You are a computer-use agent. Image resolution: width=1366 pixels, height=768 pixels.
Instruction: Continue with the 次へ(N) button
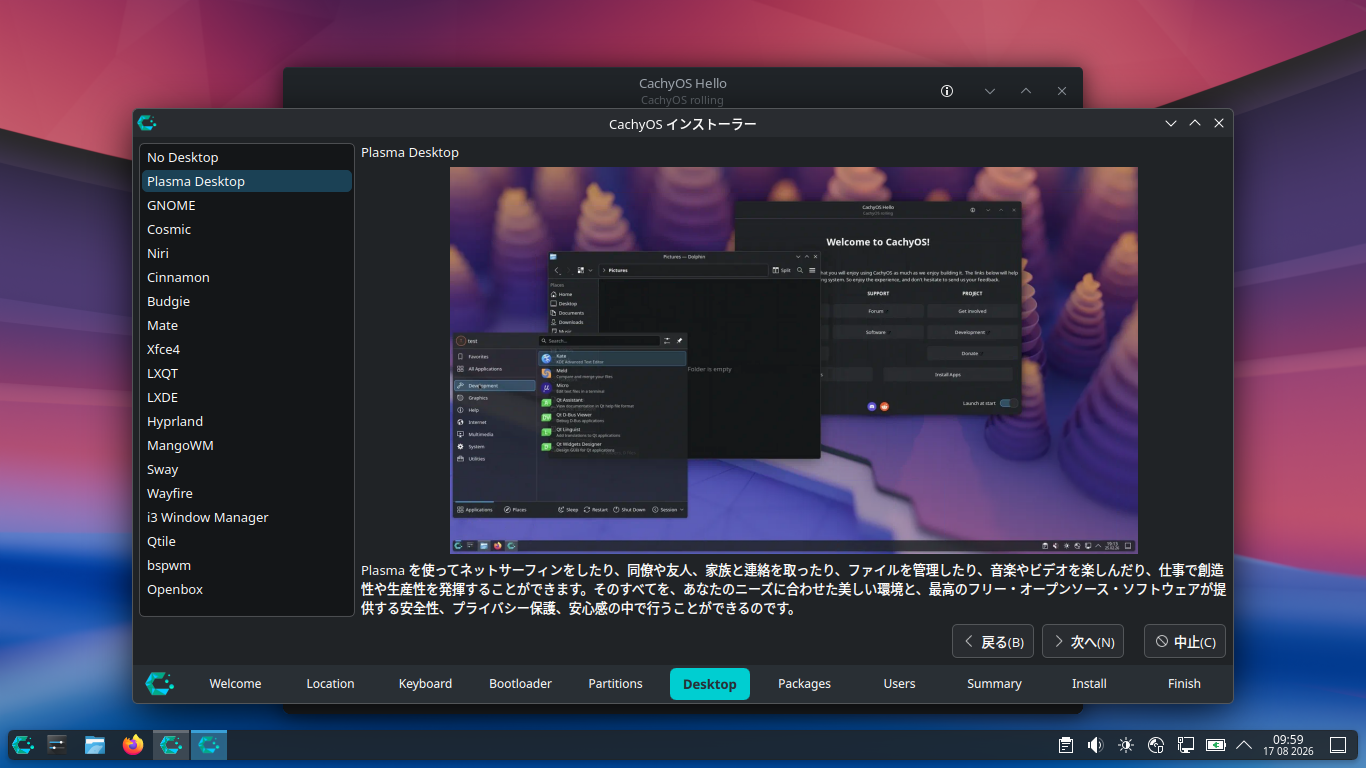pos(1083,642)
